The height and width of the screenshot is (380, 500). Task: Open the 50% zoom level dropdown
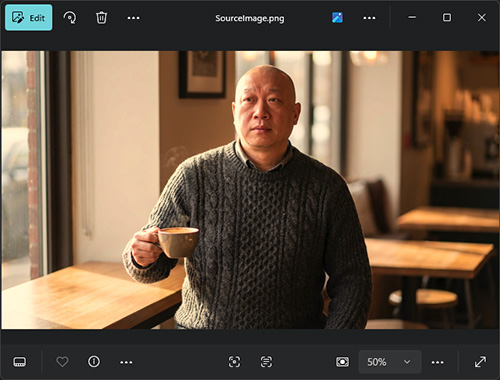390,362
